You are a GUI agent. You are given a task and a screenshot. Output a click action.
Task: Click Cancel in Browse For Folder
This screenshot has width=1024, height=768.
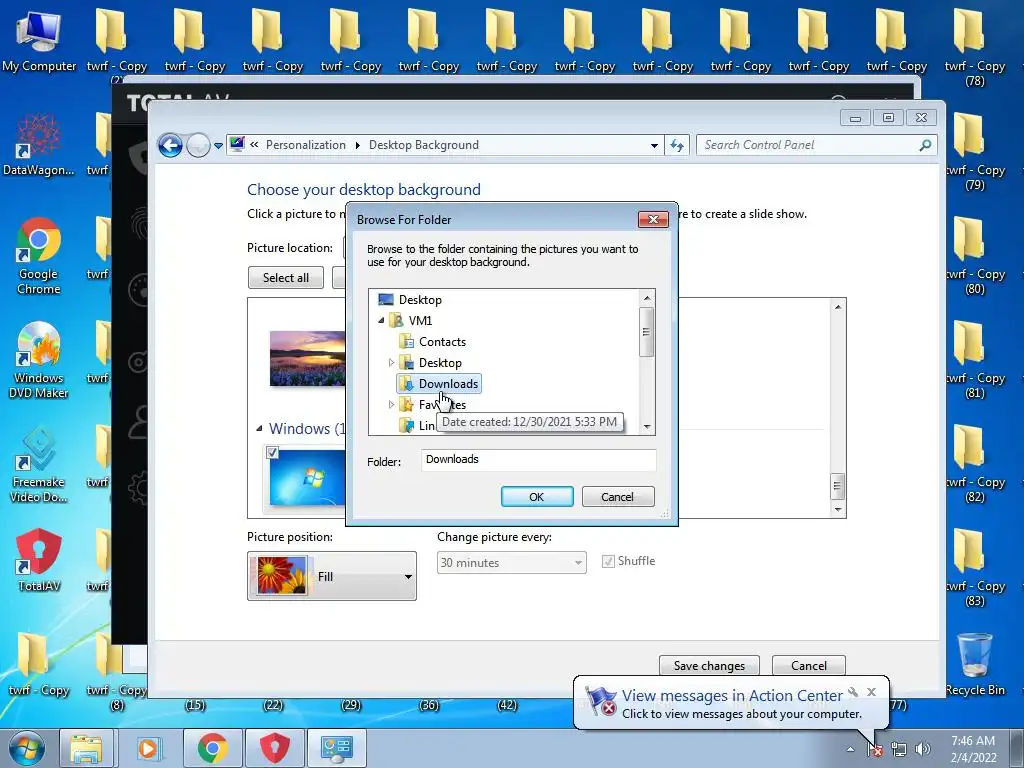[617, 496]
